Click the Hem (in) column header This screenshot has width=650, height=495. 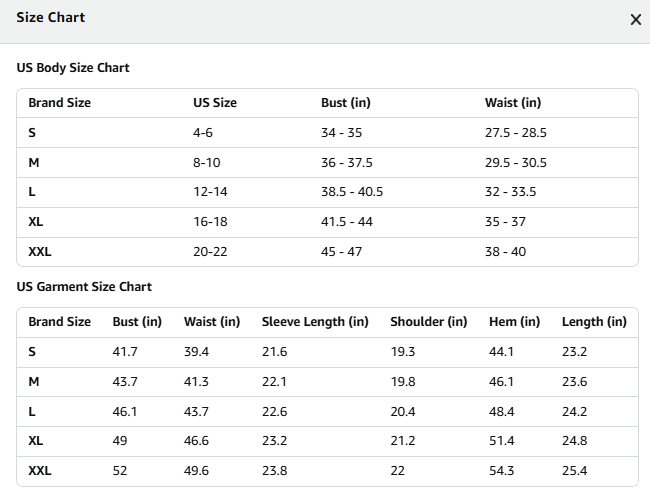[x=514, y=322]
